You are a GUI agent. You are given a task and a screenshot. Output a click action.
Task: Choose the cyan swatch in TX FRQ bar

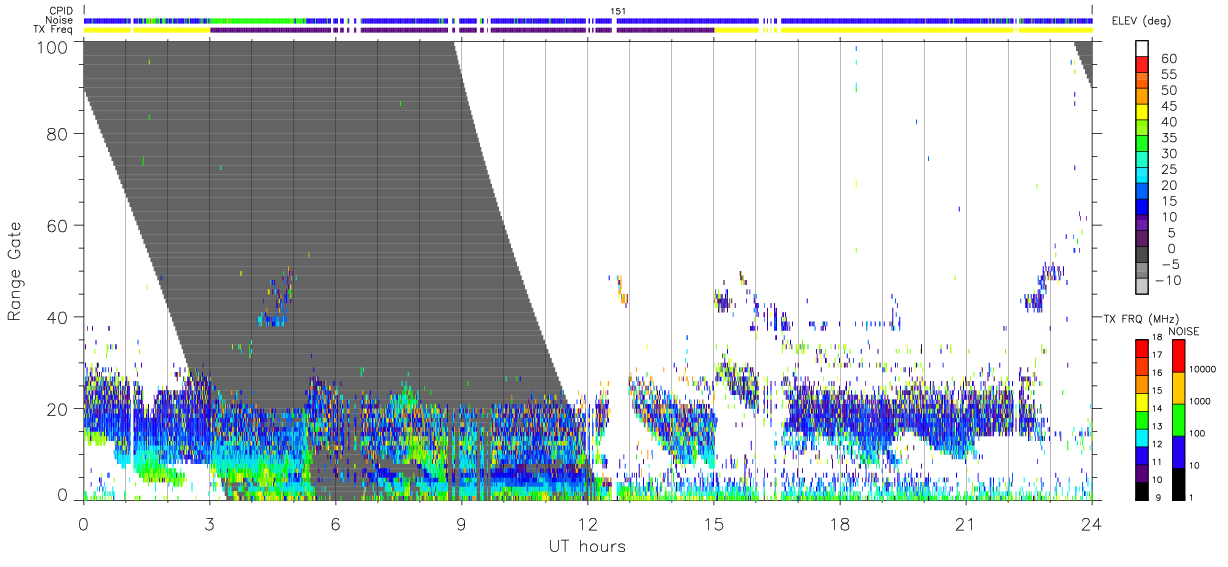(x=1141, y=436)
